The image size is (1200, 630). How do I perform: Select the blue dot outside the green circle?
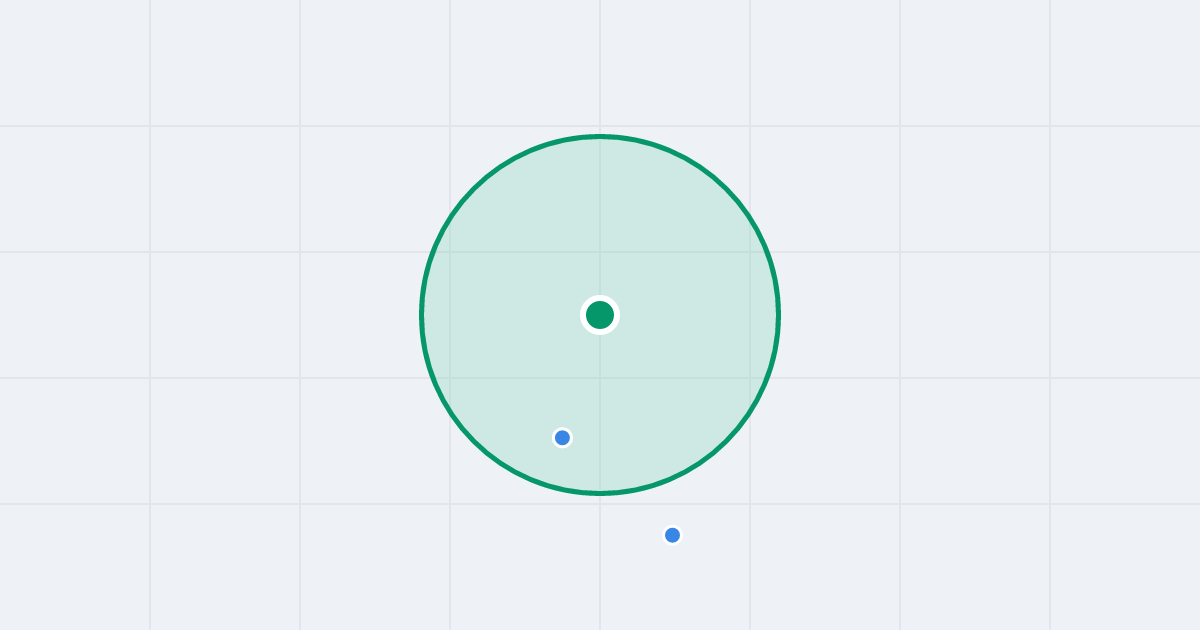pyautogui.click(x=672, y=535)
